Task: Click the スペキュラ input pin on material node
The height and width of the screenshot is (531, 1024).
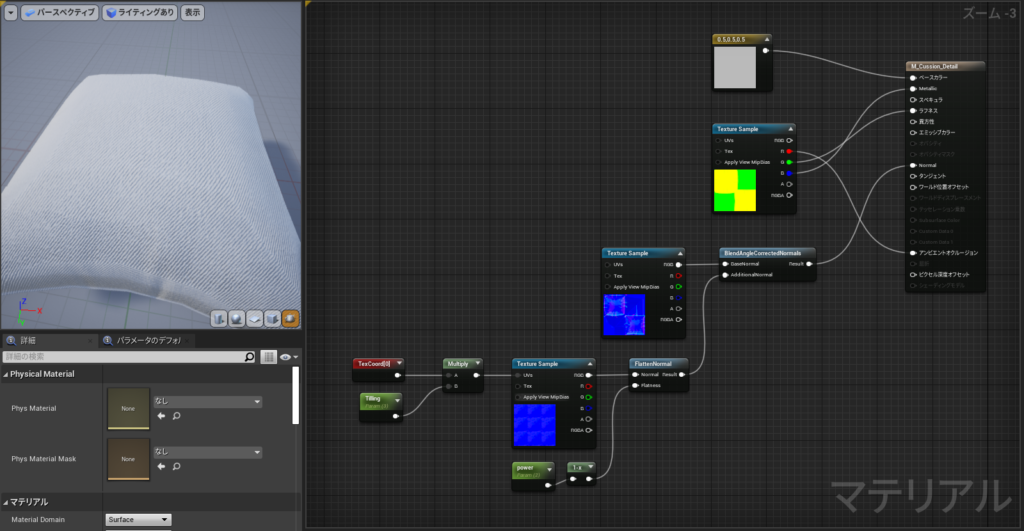Action: [913, 100]
